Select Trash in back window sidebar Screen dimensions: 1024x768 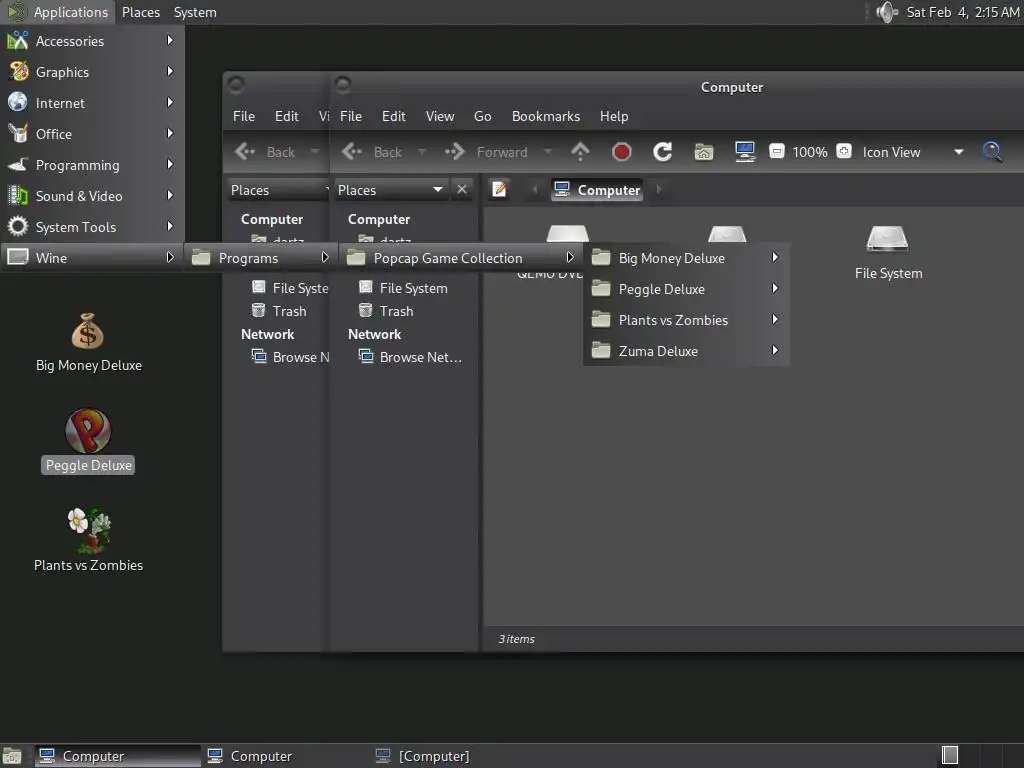[280, 312]
